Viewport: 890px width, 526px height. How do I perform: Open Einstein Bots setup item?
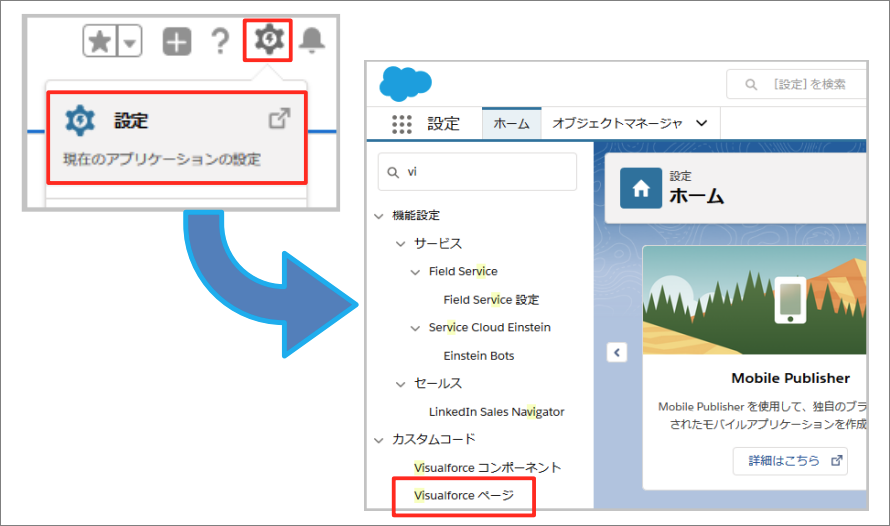point(479,356)
